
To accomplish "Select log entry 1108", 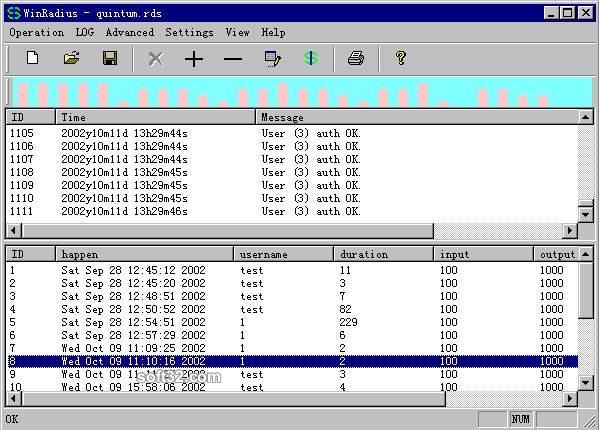I will [293, 172].
